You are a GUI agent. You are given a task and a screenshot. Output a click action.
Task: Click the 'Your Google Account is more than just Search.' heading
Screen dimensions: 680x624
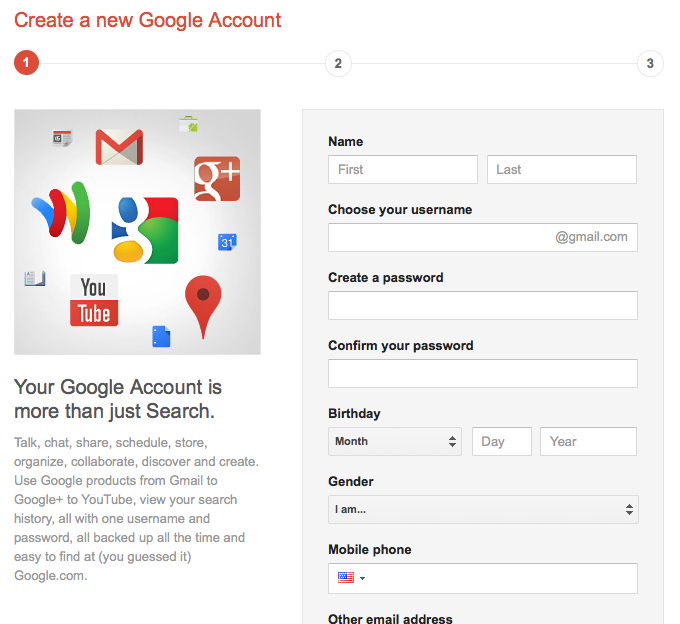(118, 399)
